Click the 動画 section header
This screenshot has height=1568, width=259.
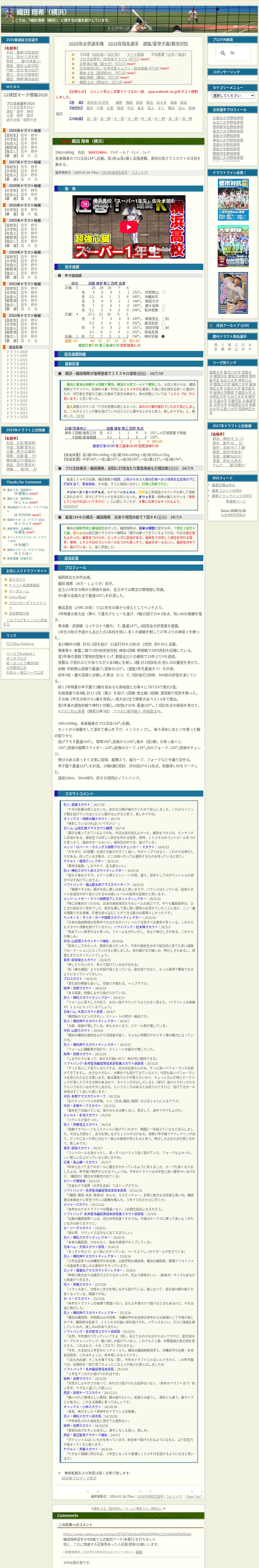[x=129, y=189]
